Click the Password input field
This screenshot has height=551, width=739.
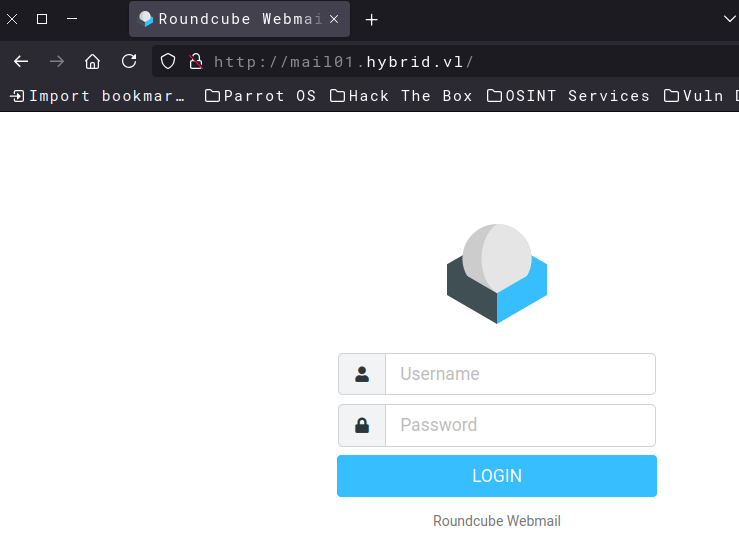point(520,425)
